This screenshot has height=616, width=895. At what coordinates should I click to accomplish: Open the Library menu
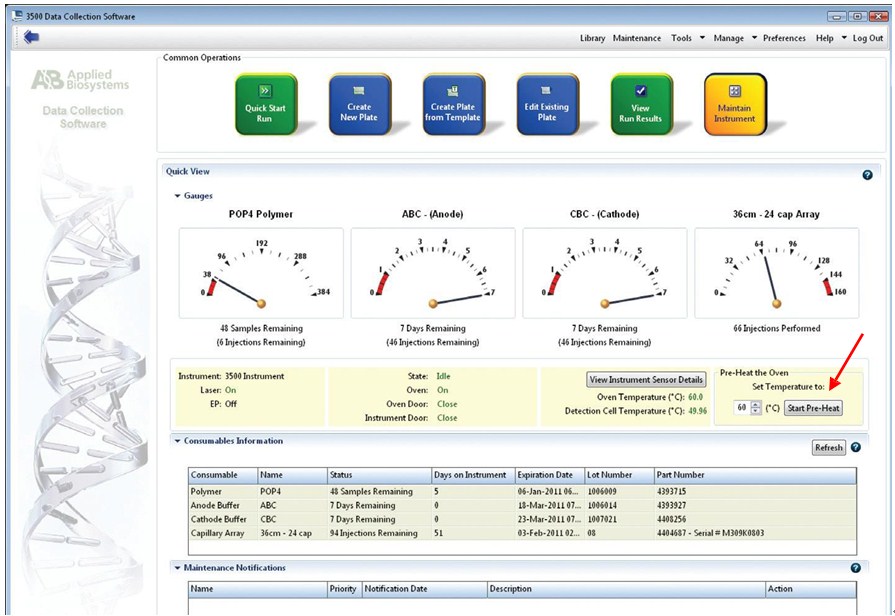coord(592,38)
